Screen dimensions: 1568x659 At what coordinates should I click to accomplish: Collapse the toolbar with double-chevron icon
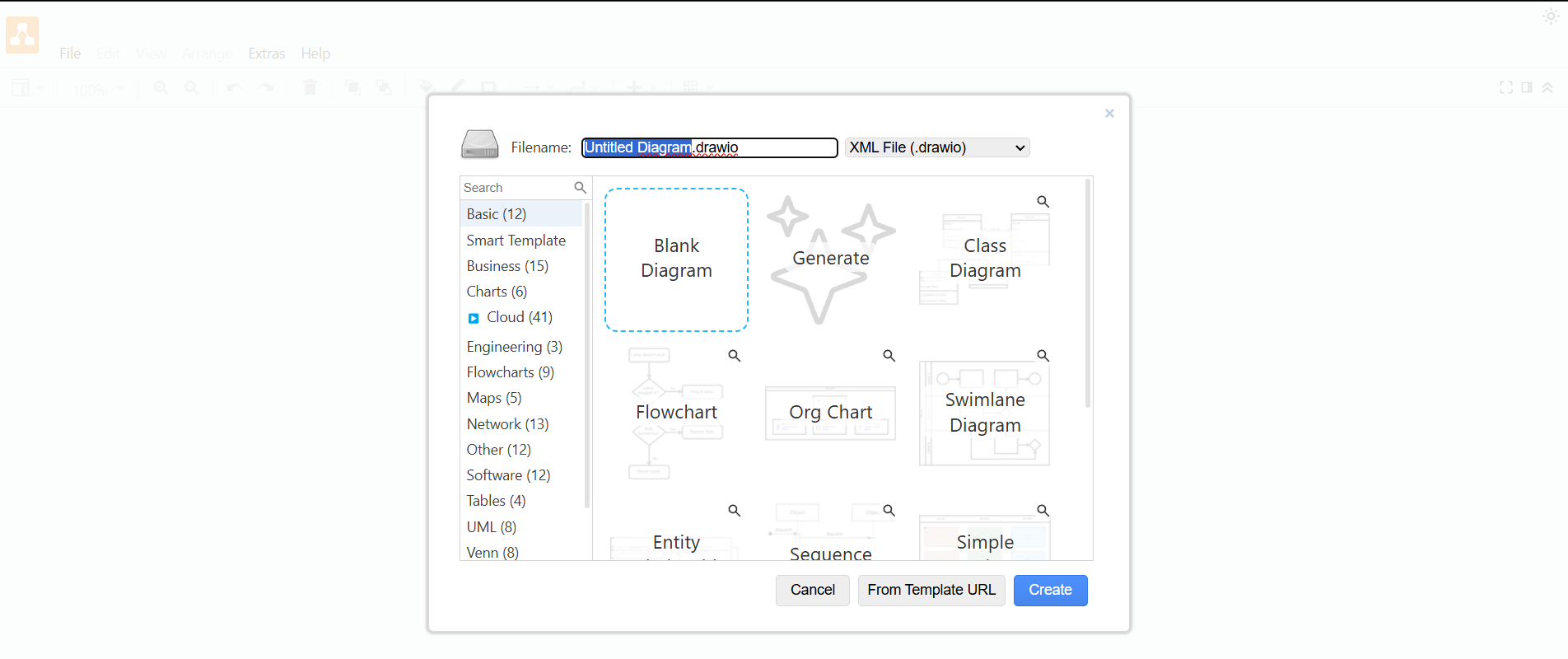click(1547, 87)
